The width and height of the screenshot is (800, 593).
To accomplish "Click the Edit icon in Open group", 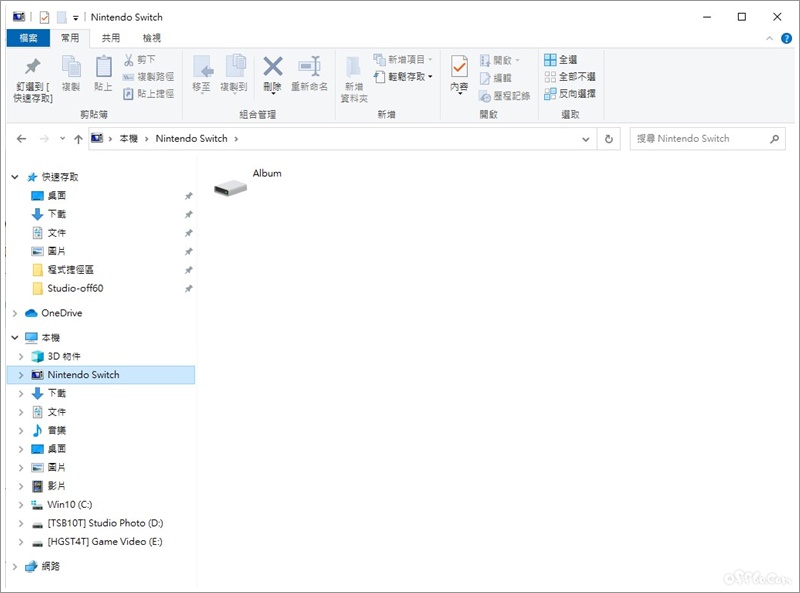I will (485, 78).
